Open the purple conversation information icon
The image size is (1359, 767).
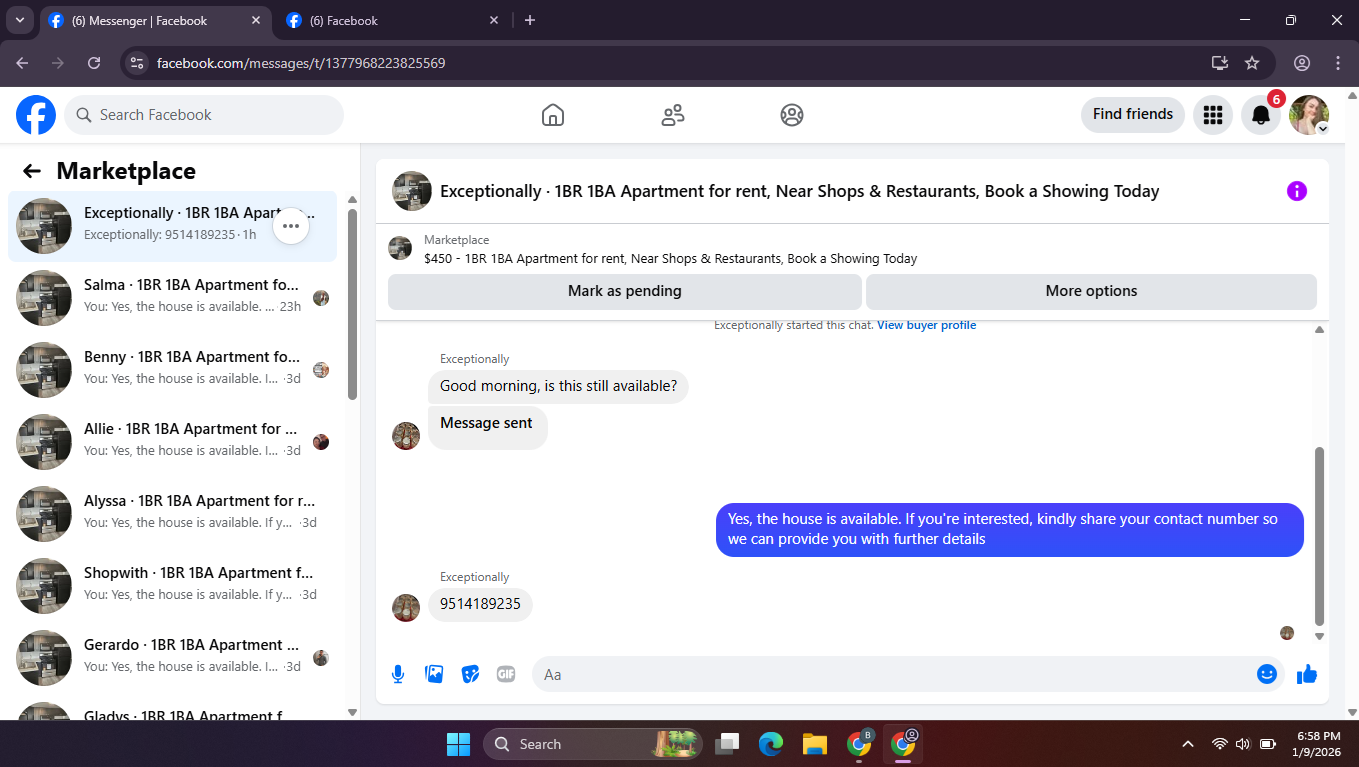coord(1297,191)
